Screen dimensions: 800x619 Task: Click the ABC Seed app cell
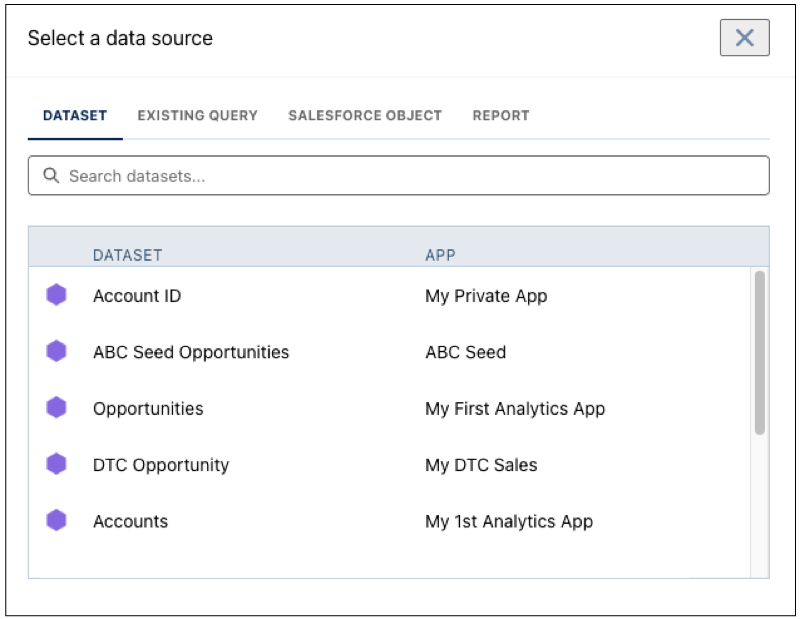point(465,352)
